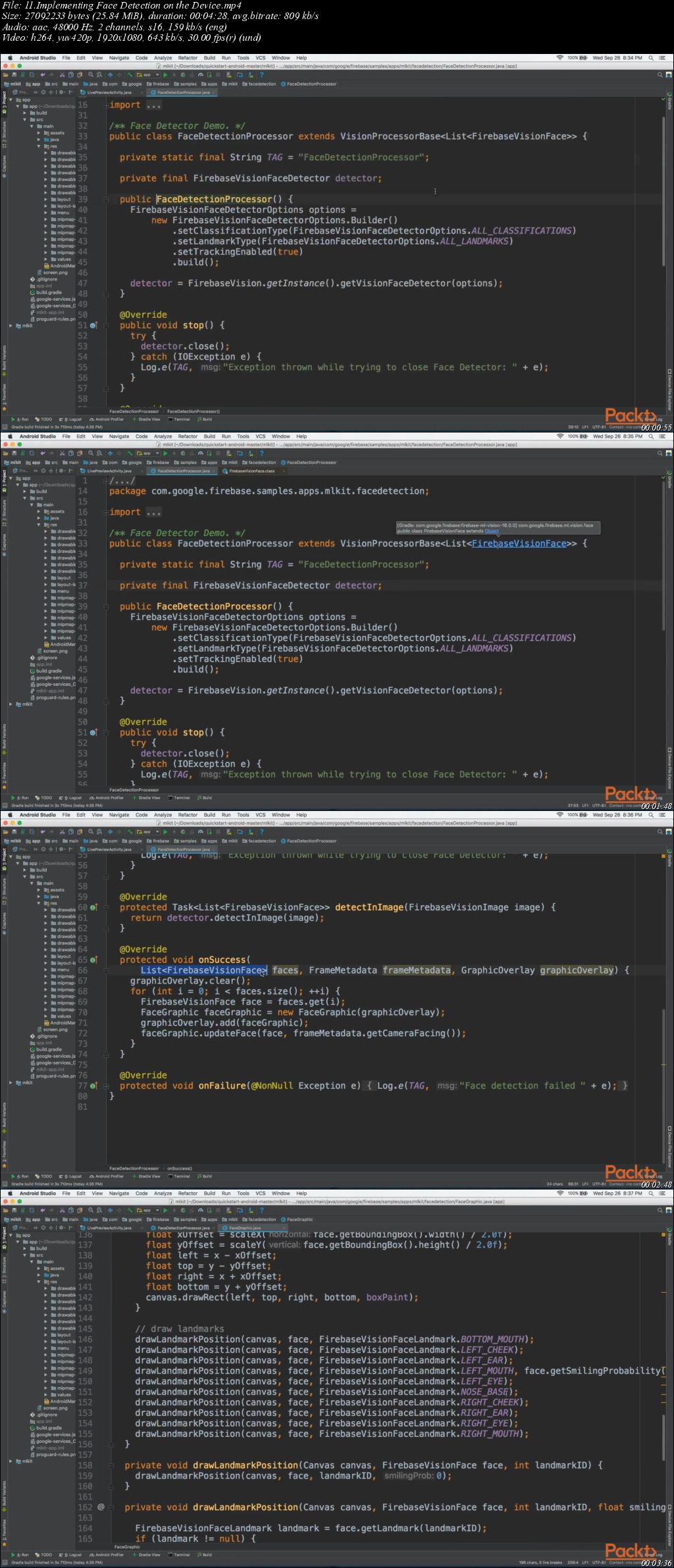Open the Build menu in the 00:02:48 frame
674x1568 pixels.
coord(209,815)
